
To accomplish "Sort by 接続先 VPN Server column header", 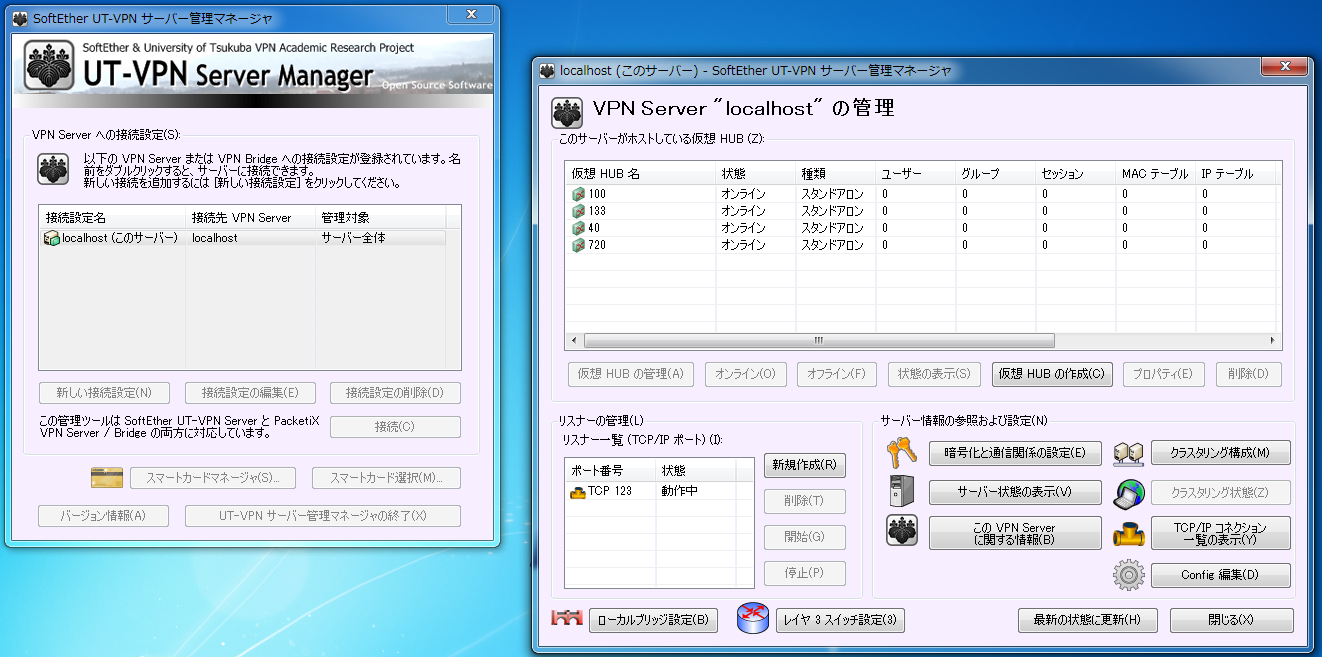I will pos(250,217).
